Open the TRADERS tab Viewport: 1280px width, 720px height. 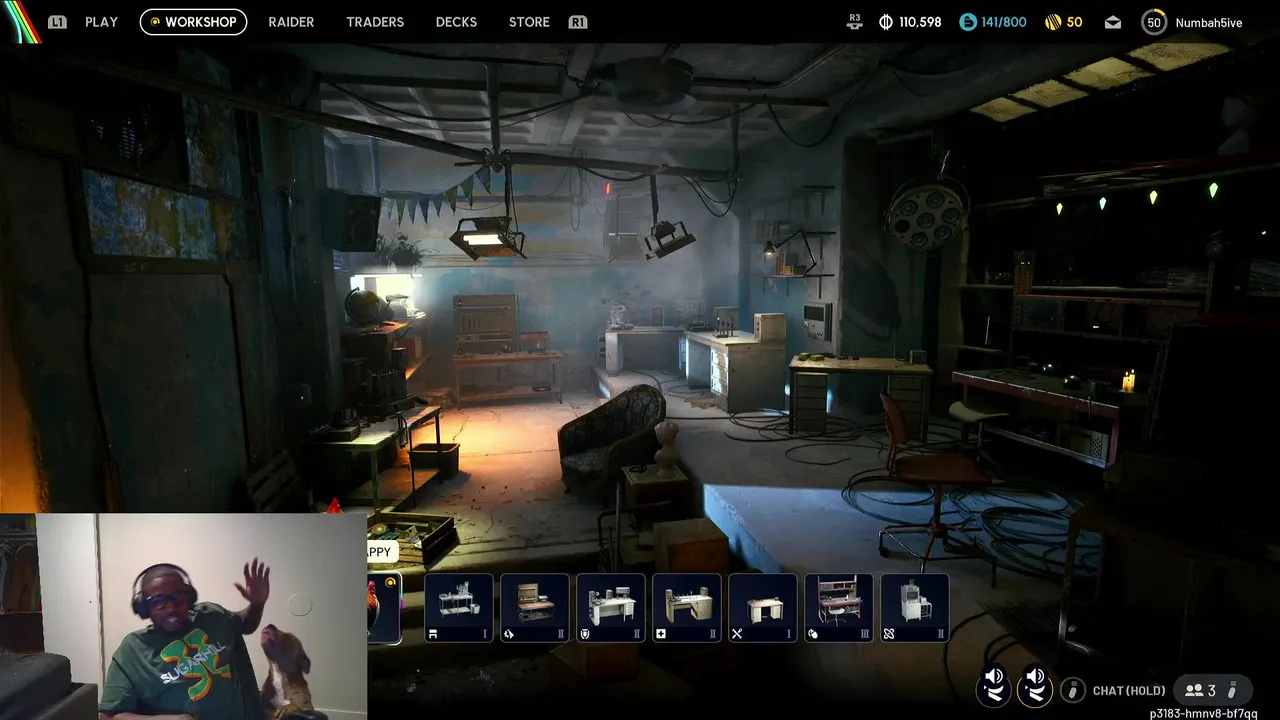point(375,22)
